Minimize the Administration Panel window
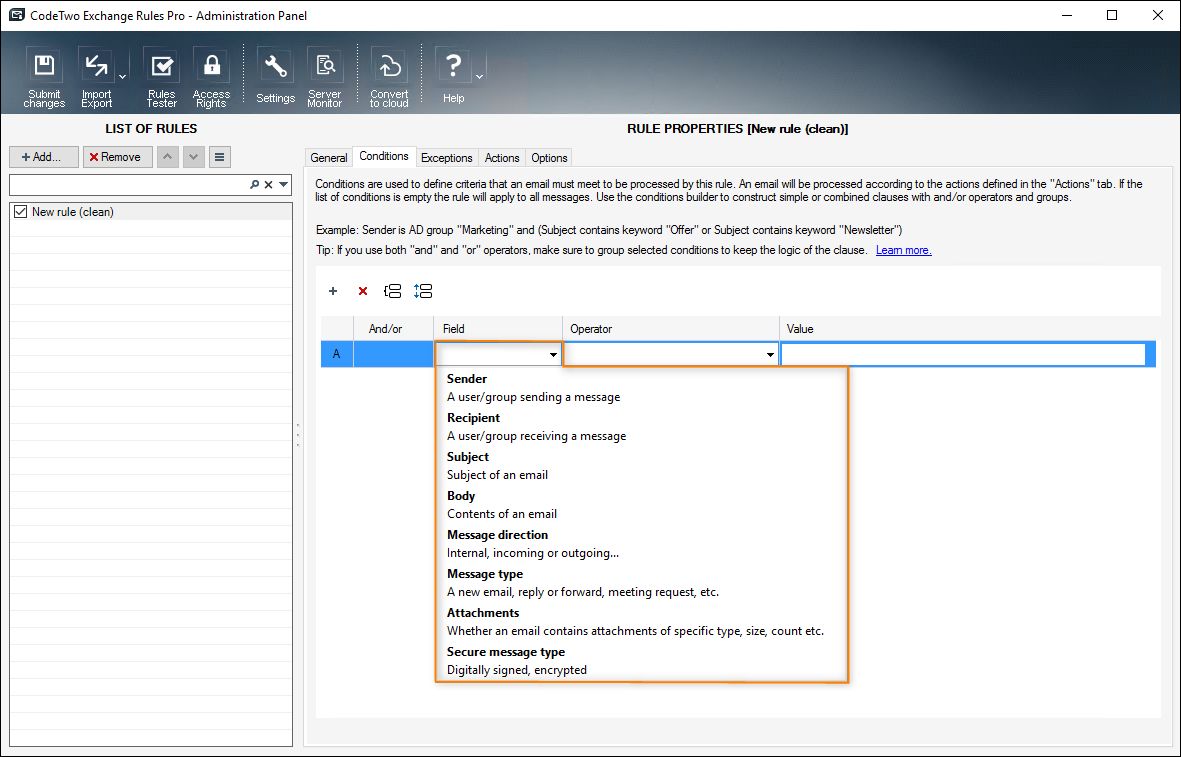This screenshot has height=757, width=1181. click(1067, 15)
